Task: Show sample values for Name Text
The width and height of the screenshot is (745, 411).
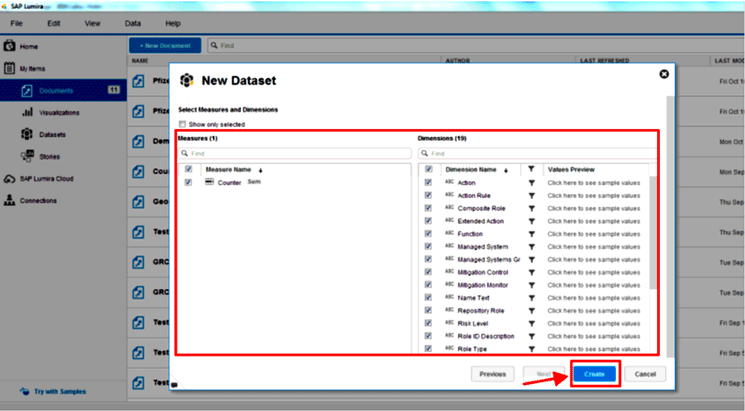Action: click(x=593, y=298)
